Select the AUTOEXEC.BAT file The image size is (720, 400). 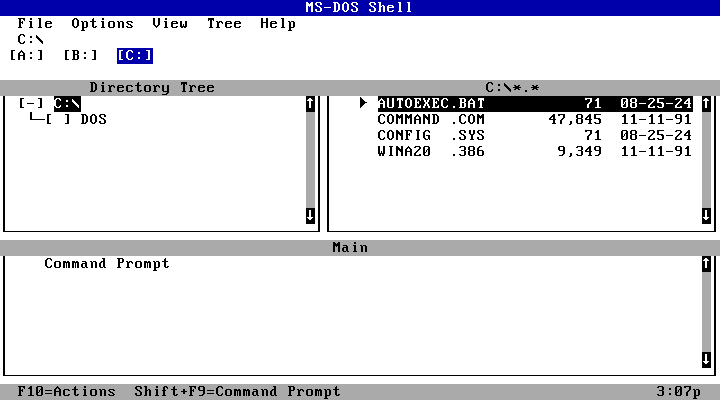(x=535, y=103)
